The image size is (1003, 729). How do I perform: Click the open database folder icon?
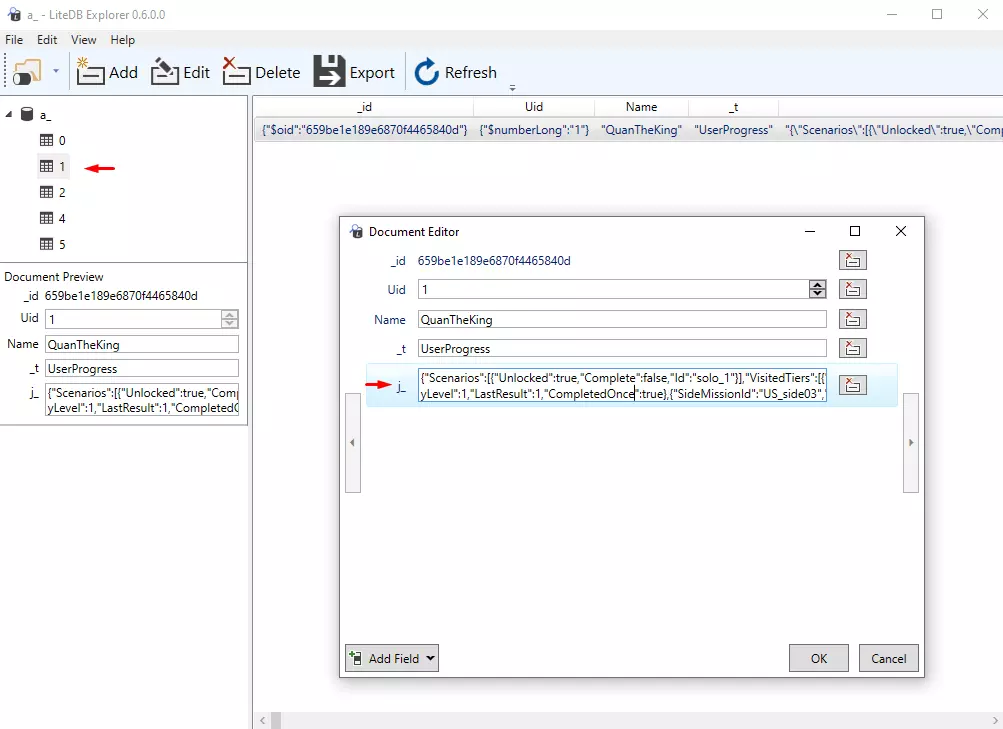click(27, 72)
